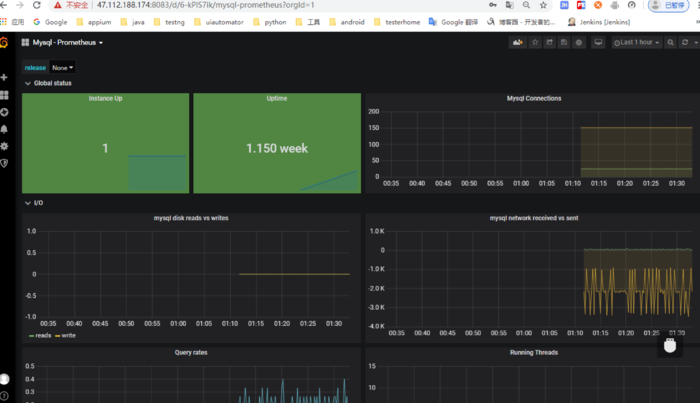
Task: Open the Help question mark icon
Action: [x=4, y=395]
